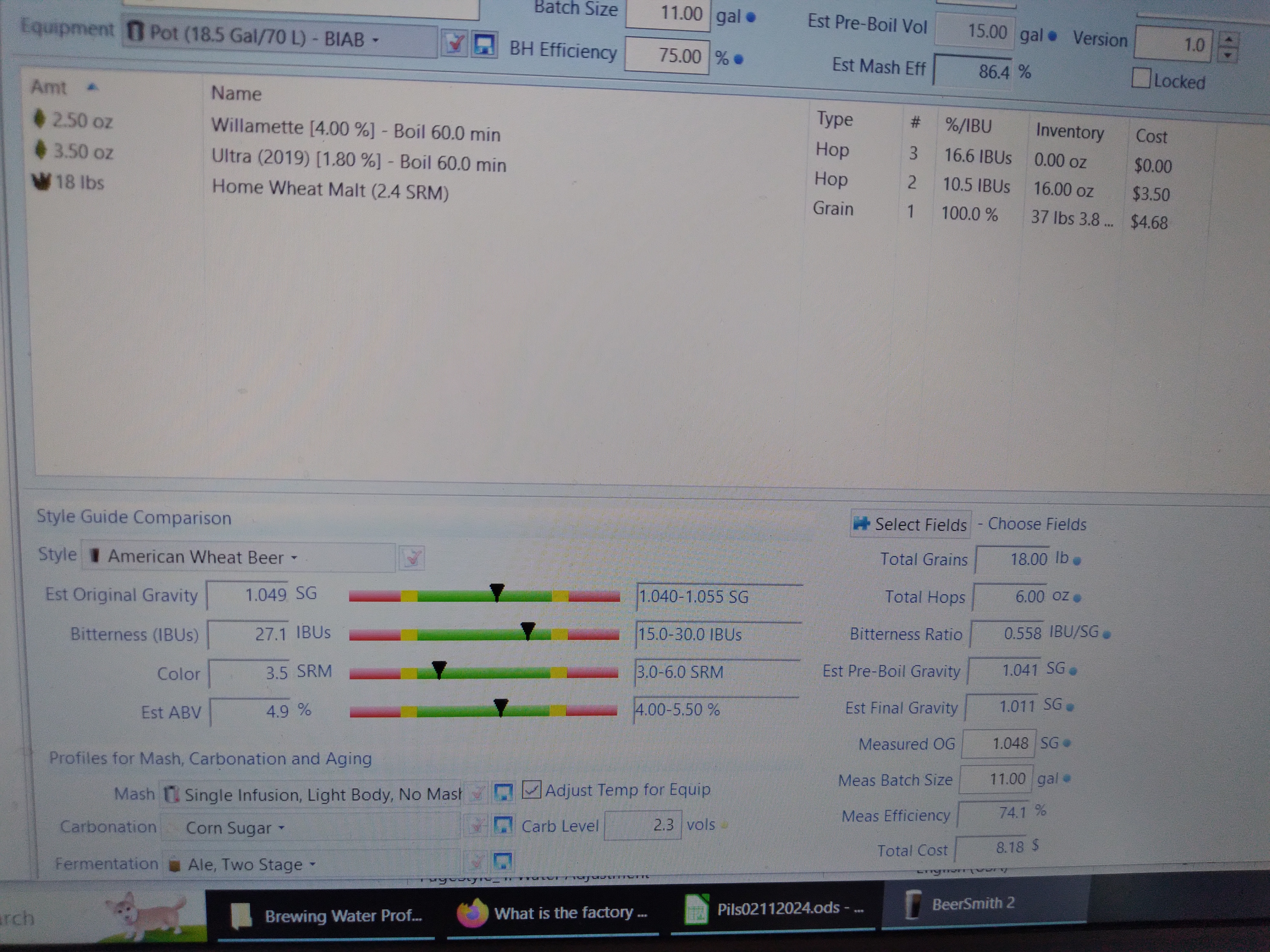The image size is (1270, 952).
Task: Open the Carbonation dropdown Corn Sugar
Action: click(311, 827)
